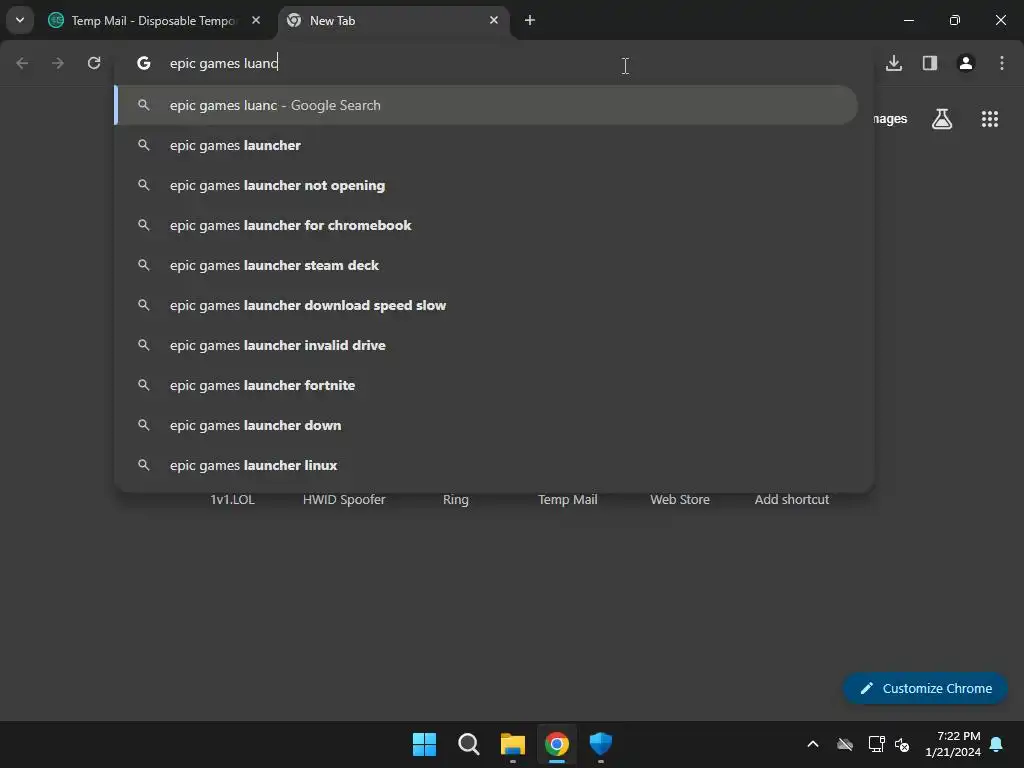Screen dimensions: 1024x768
Task: Click the network display tray icon
Action: [876, 744]
